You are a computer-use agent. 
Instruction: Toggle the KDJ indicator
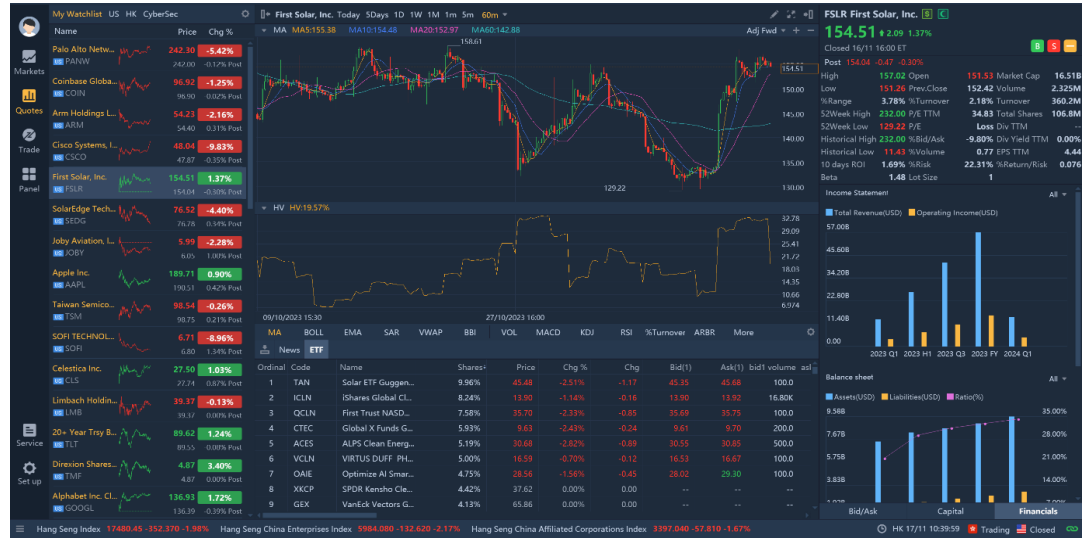[x=587, y=332]
